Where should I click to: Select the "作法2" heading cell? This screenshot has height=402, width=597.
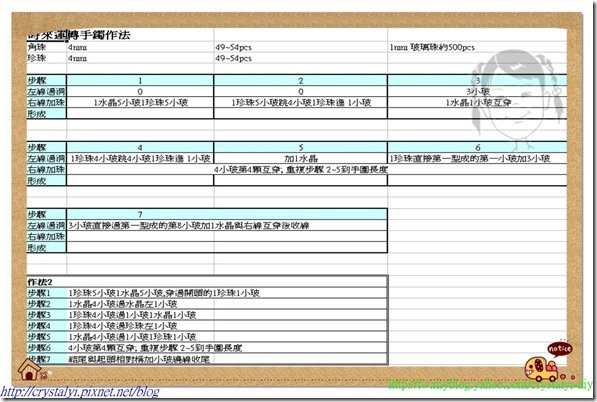click(x=40, y=282)
